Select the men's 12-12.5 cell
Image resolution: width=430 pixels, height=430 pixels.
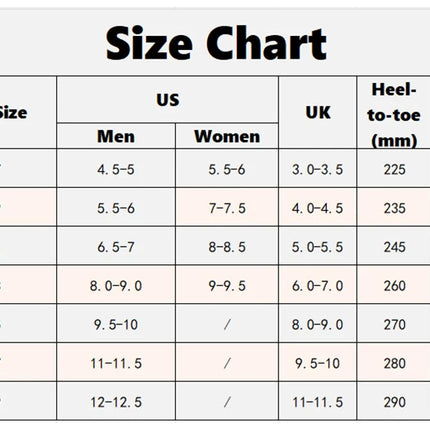[116, 402]
